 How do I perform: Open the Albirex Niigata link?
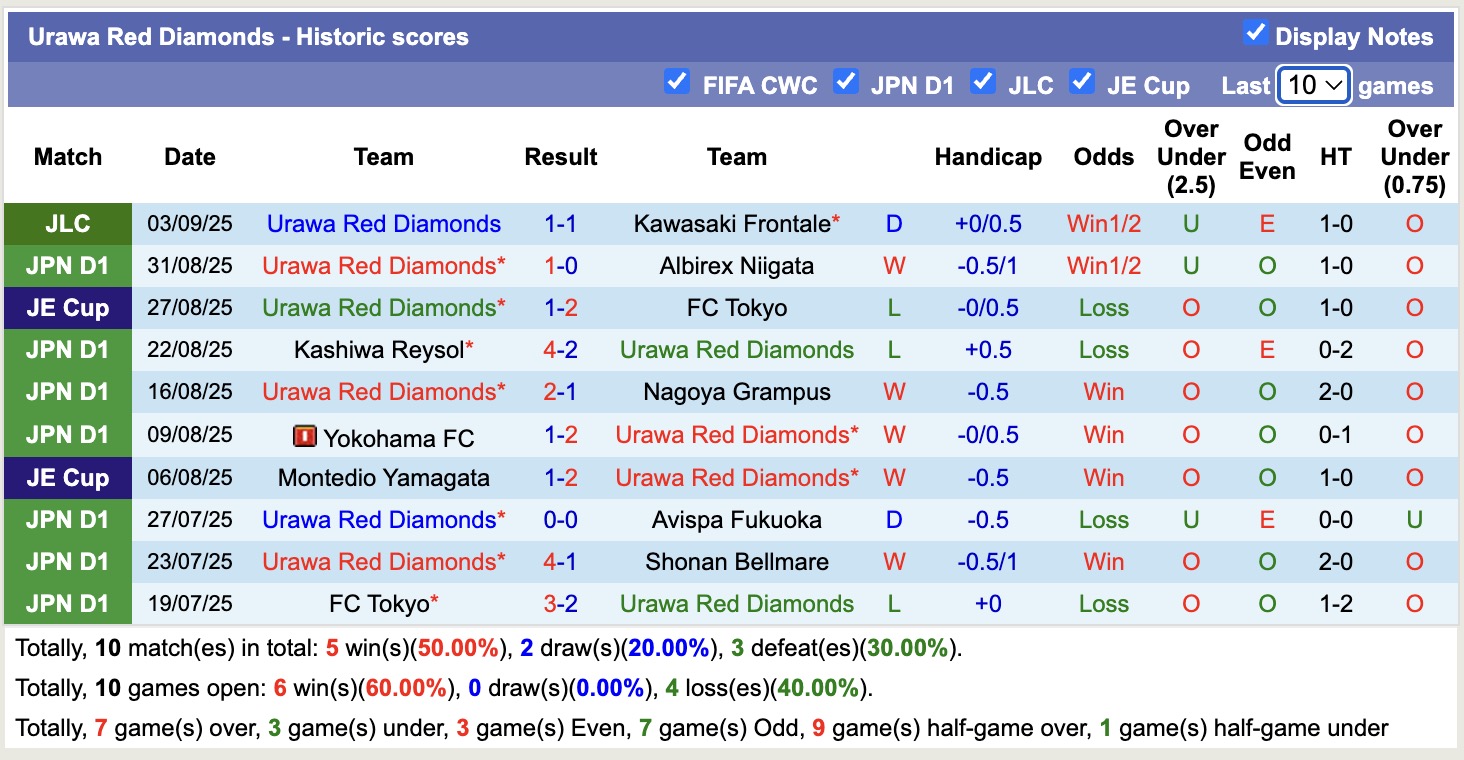point(737,265)
